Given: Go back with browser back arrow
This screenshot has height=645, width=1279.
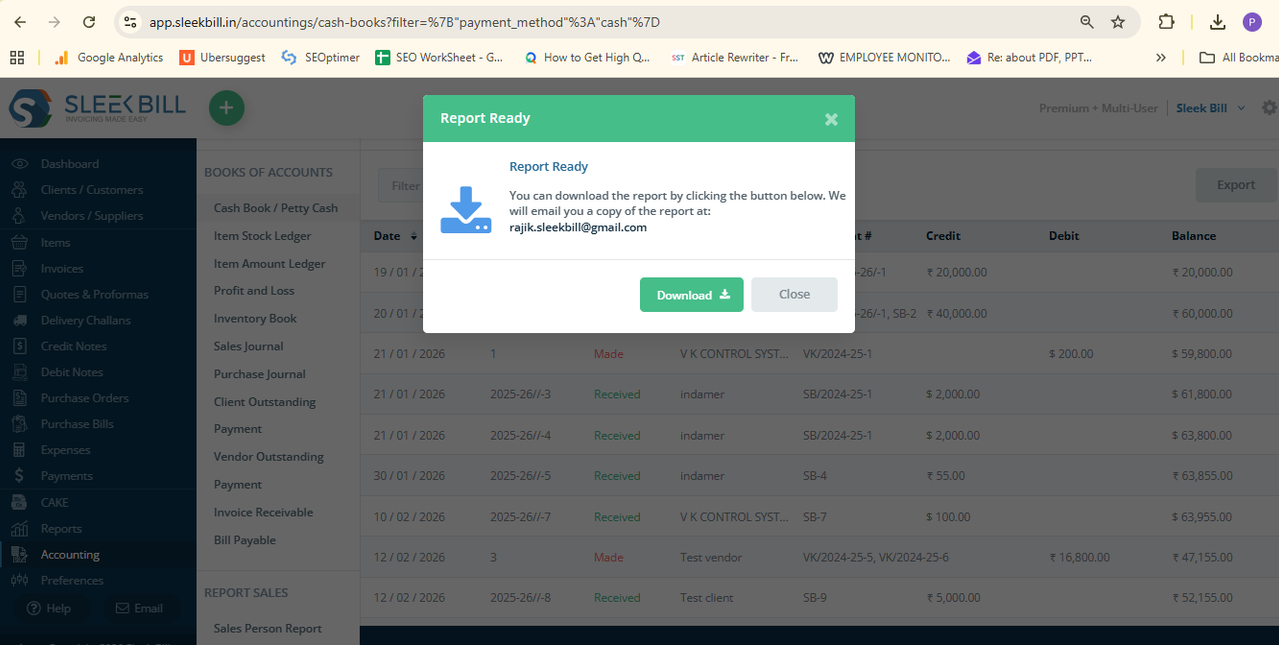Looking at the screenshot, I should [x=20, y=22].
